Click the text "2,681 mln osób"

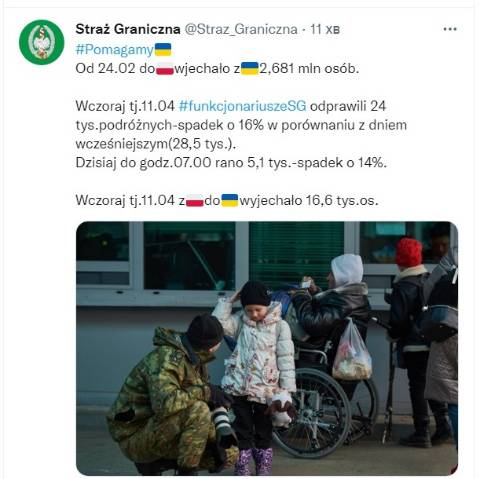click(309, 68)
